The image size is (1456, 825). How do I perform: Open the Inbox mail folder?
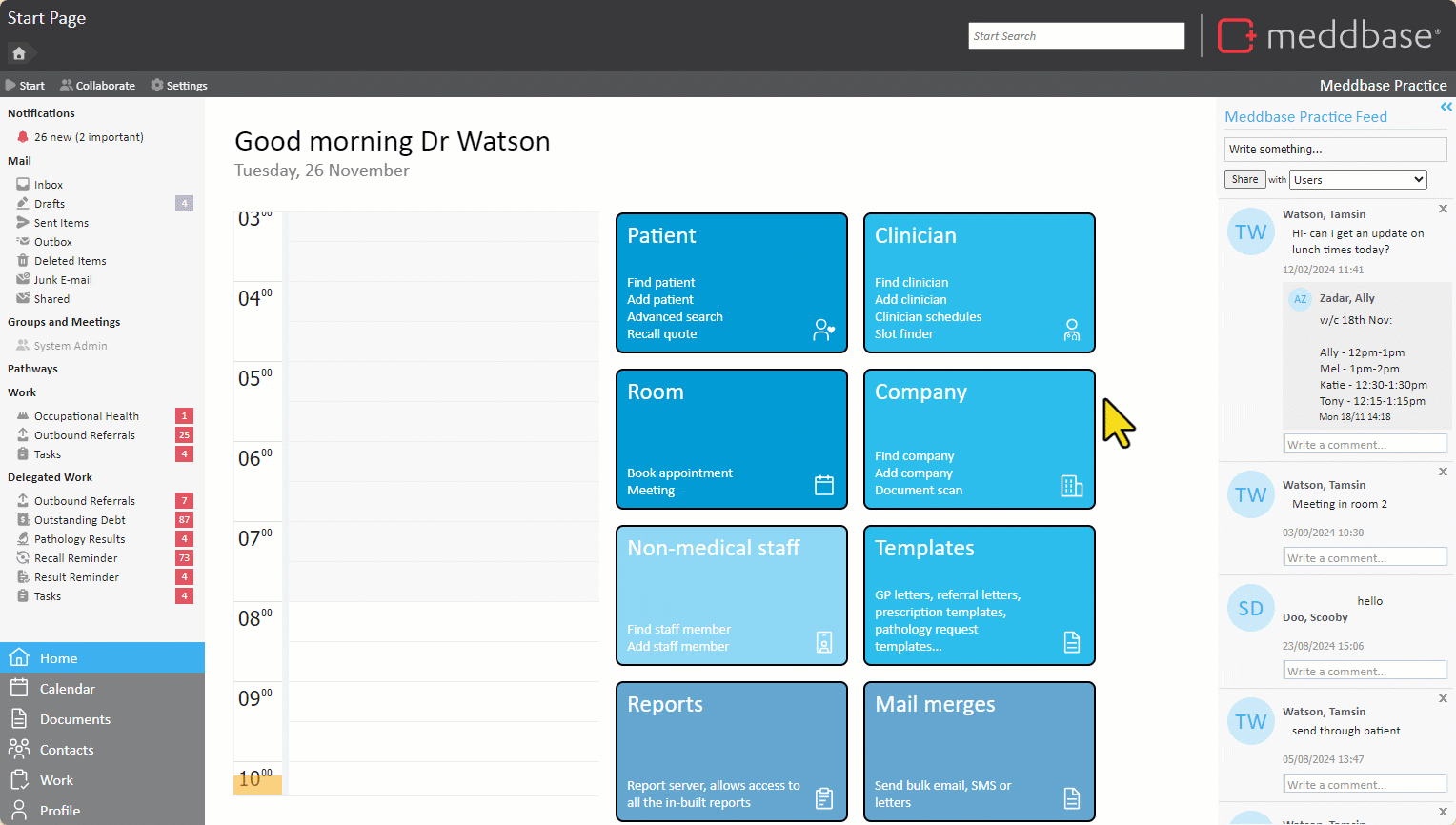click(49, 185)
